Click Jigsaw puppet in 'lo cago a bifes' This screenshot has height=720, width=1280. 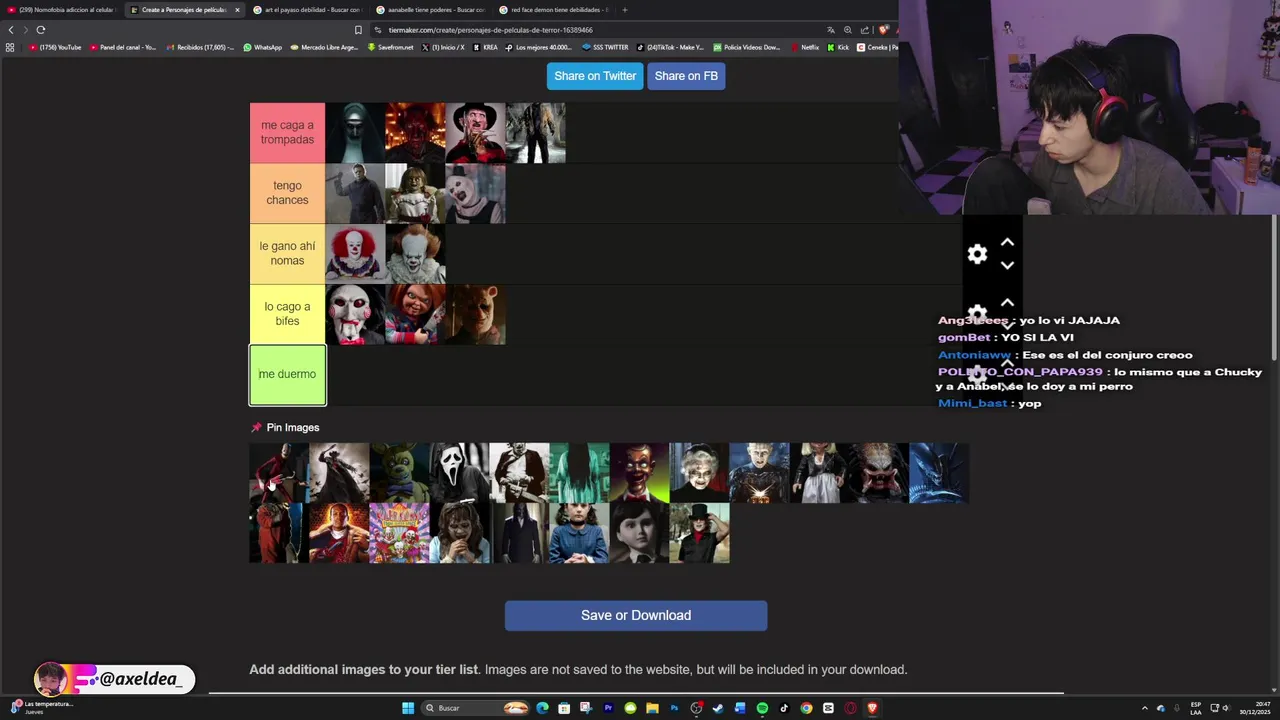355,315
